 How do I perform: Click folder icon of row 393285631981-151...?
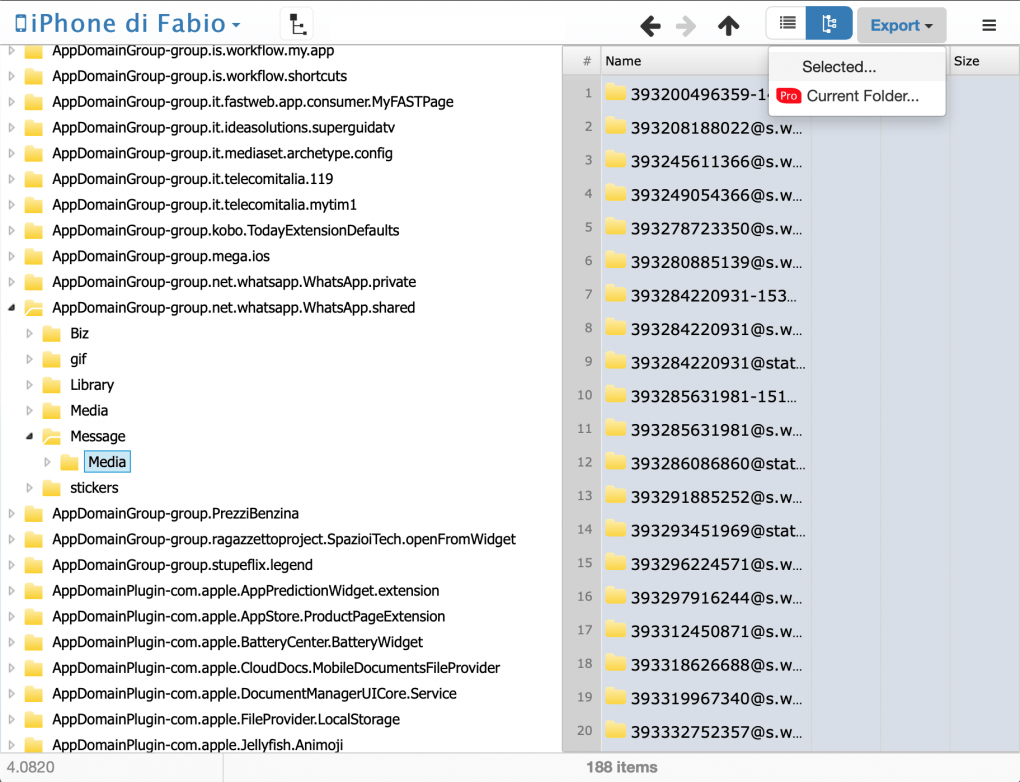(615, 396)
